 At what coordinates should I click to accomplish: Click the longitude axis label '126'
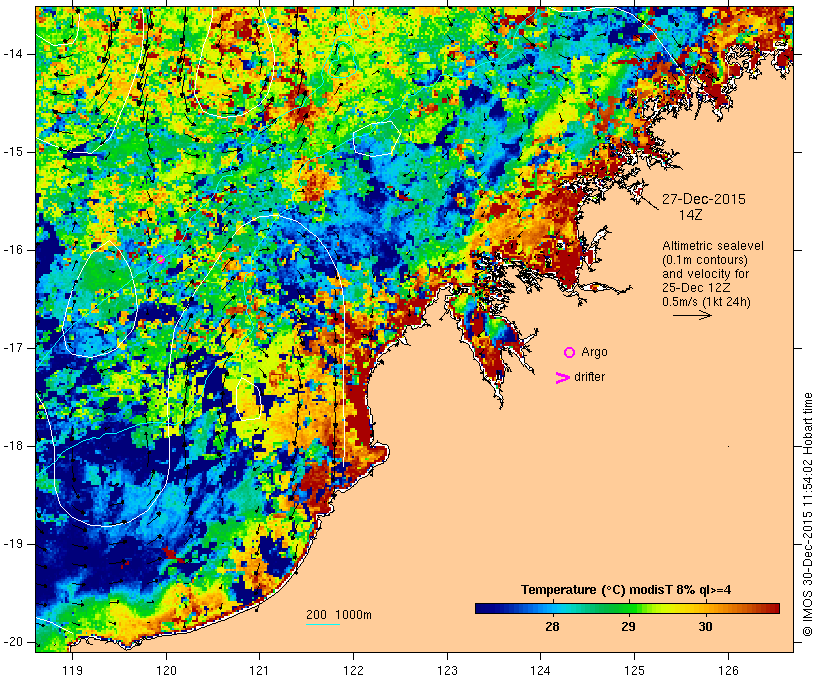(728, 671)
